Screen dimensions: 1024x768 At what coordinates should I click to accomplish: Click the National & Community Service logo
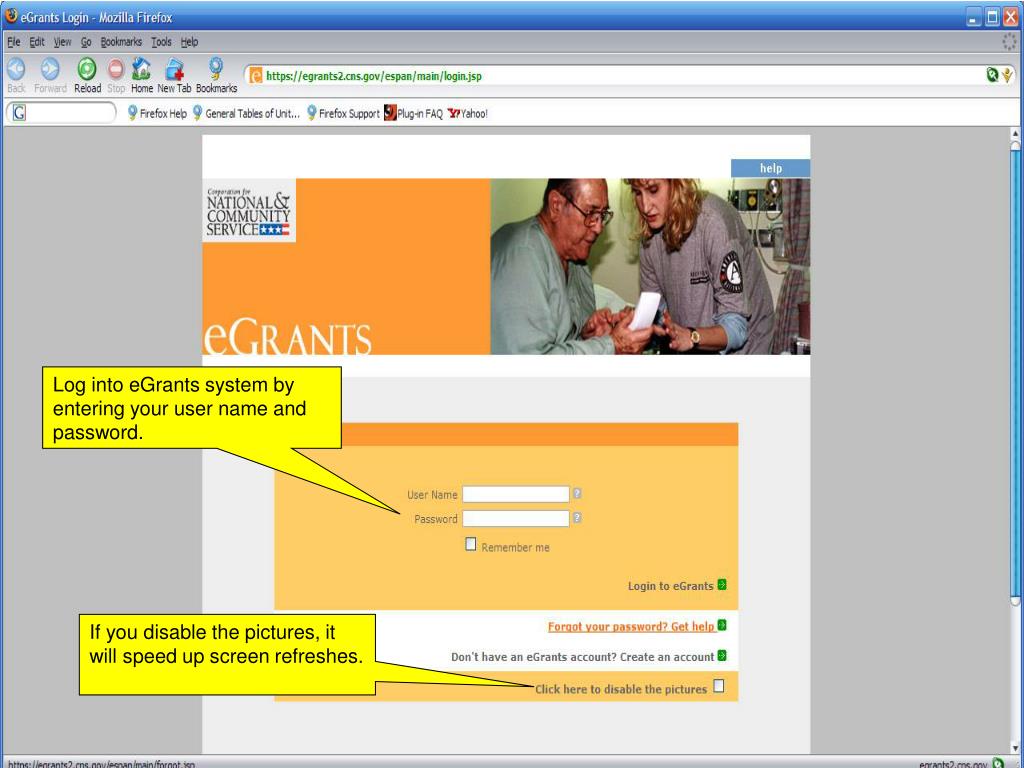(249, 210)
